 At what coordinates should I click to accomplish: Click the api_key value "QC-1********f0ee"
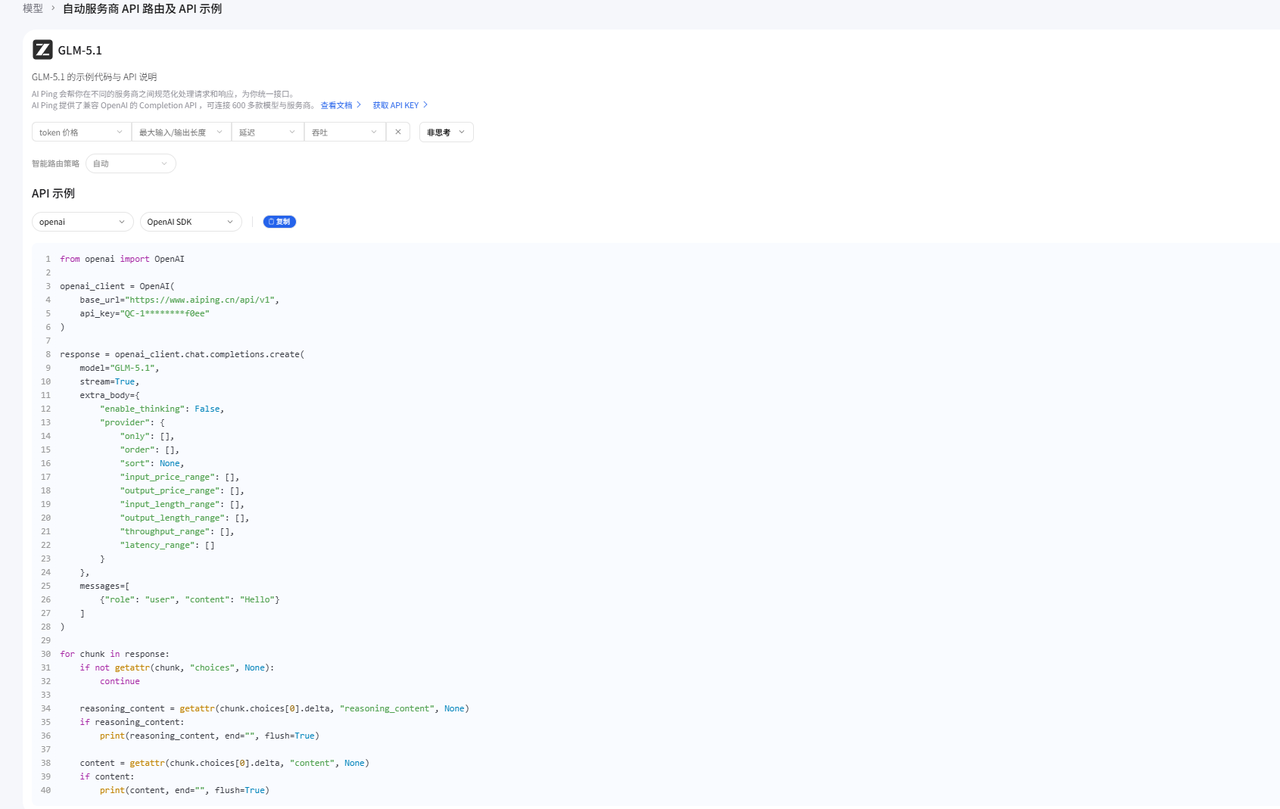coord(165,313)
